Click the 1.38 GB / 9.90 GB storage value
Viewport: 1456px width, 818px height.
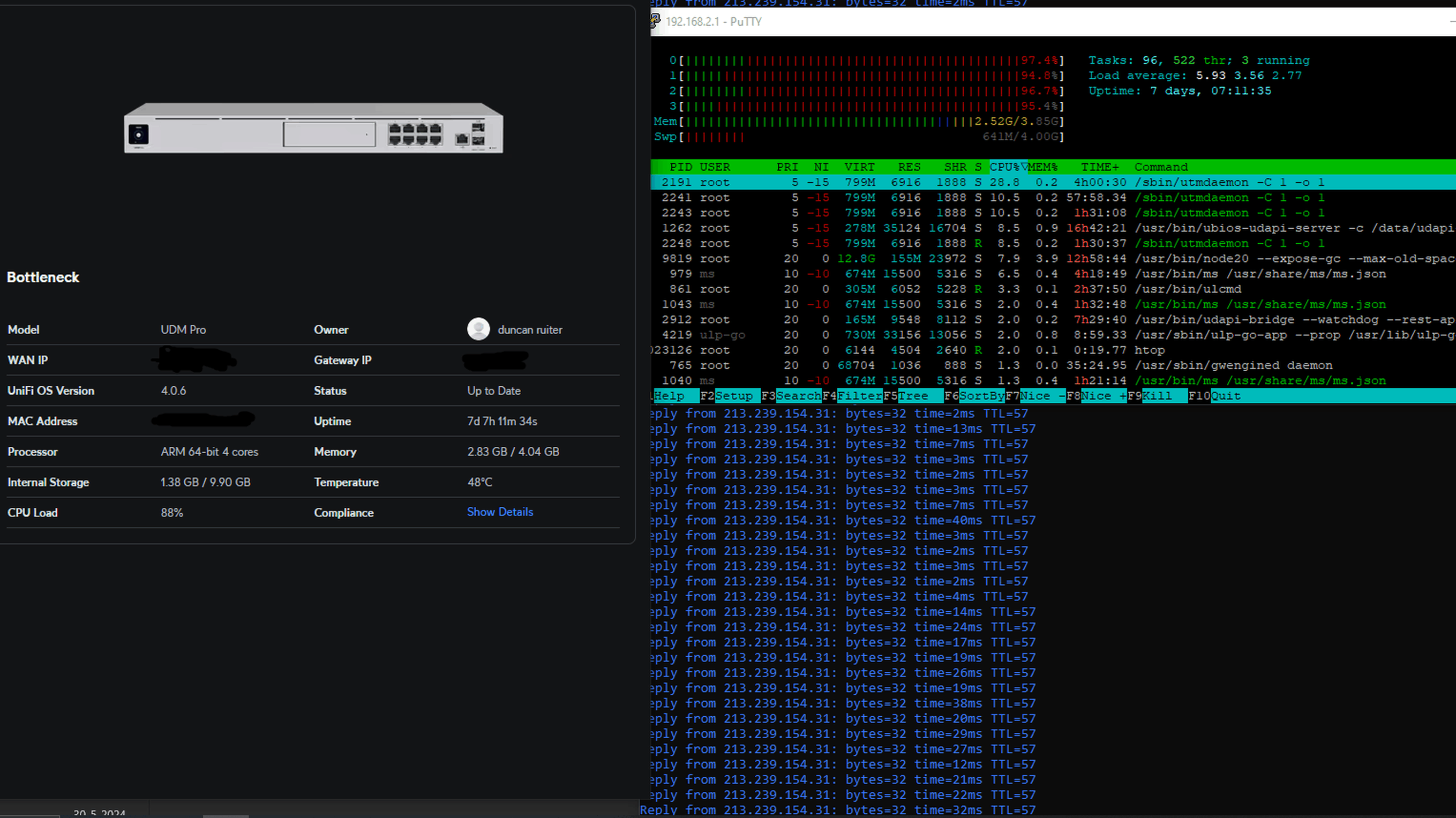click(205, 482)
